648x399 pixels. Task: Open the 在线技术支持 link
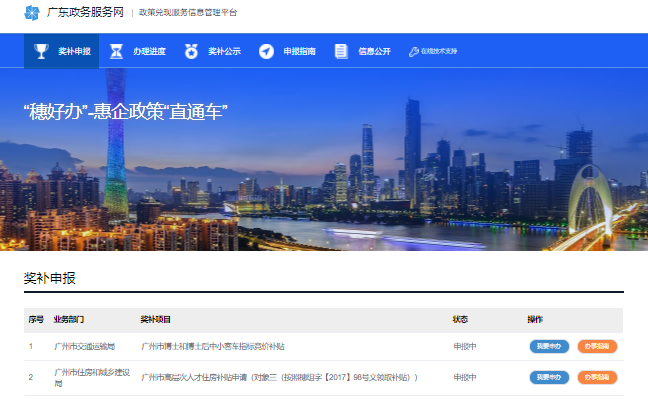433,51
